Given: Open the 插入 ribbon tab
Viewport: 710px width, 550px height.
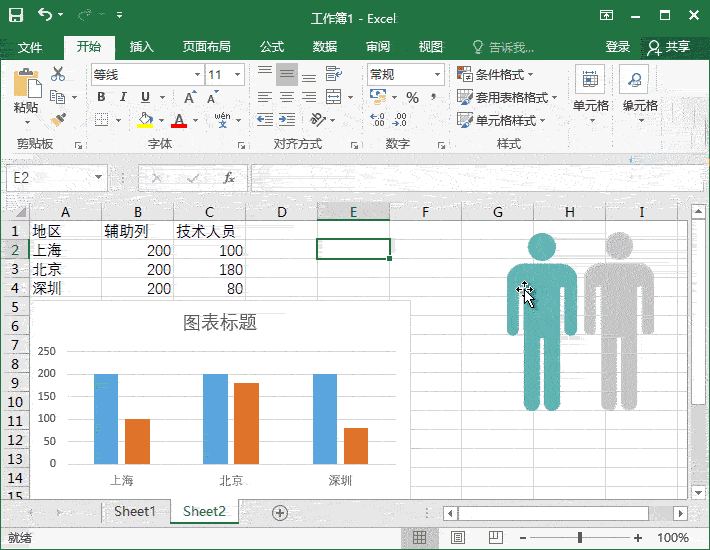Looking at the screenshot, I should tap(142, 47).
